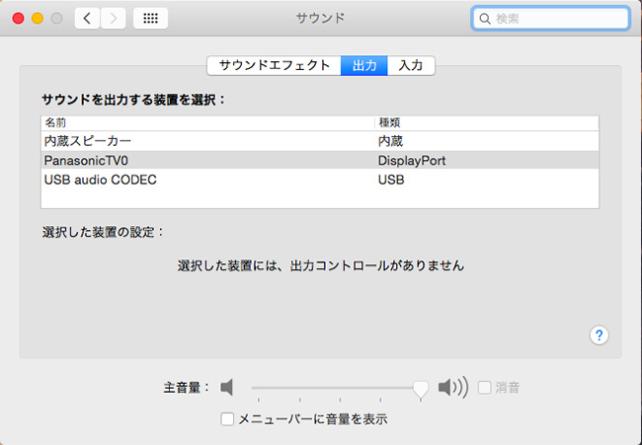Click the USB type cell

391,180
